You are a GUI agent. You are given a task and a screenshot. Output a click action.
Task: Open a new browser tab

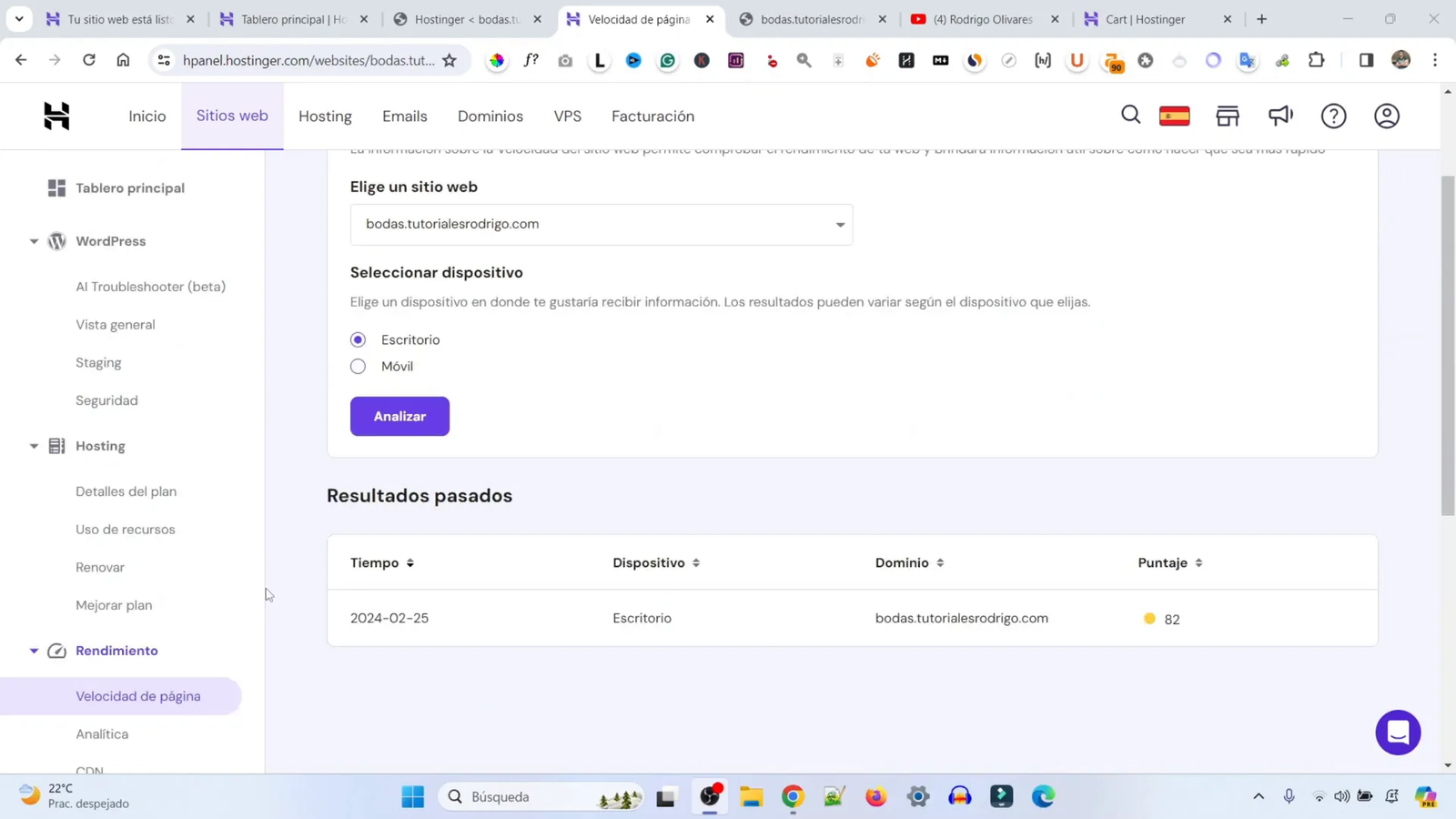click(1261, 19)
